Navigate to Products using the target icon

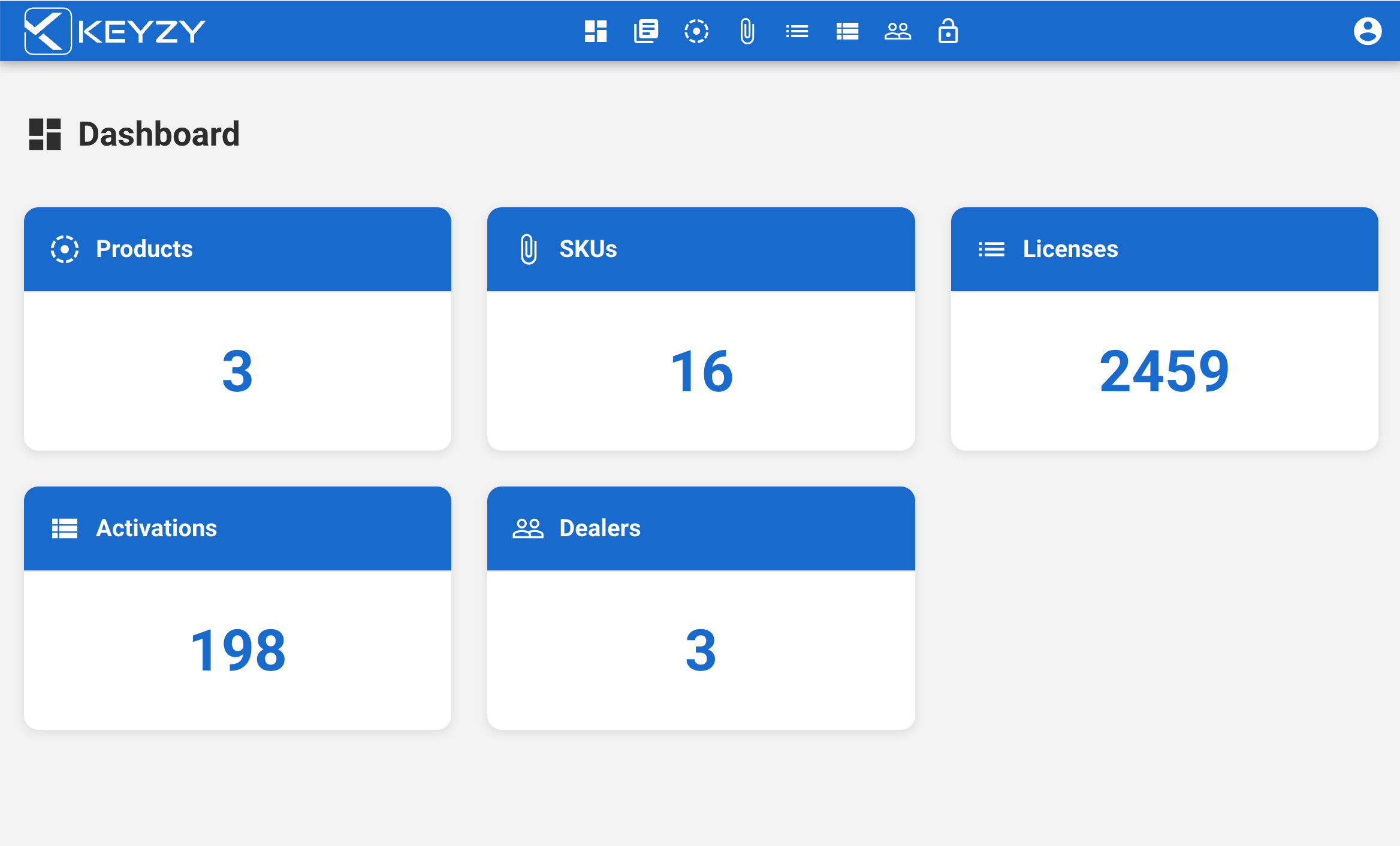696,31
